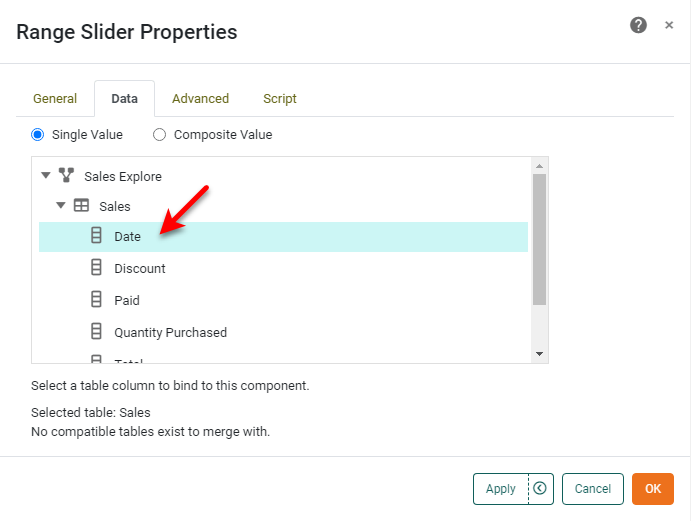
Task: Collapse the Sales Explore tree node
Action: point(45,176)
